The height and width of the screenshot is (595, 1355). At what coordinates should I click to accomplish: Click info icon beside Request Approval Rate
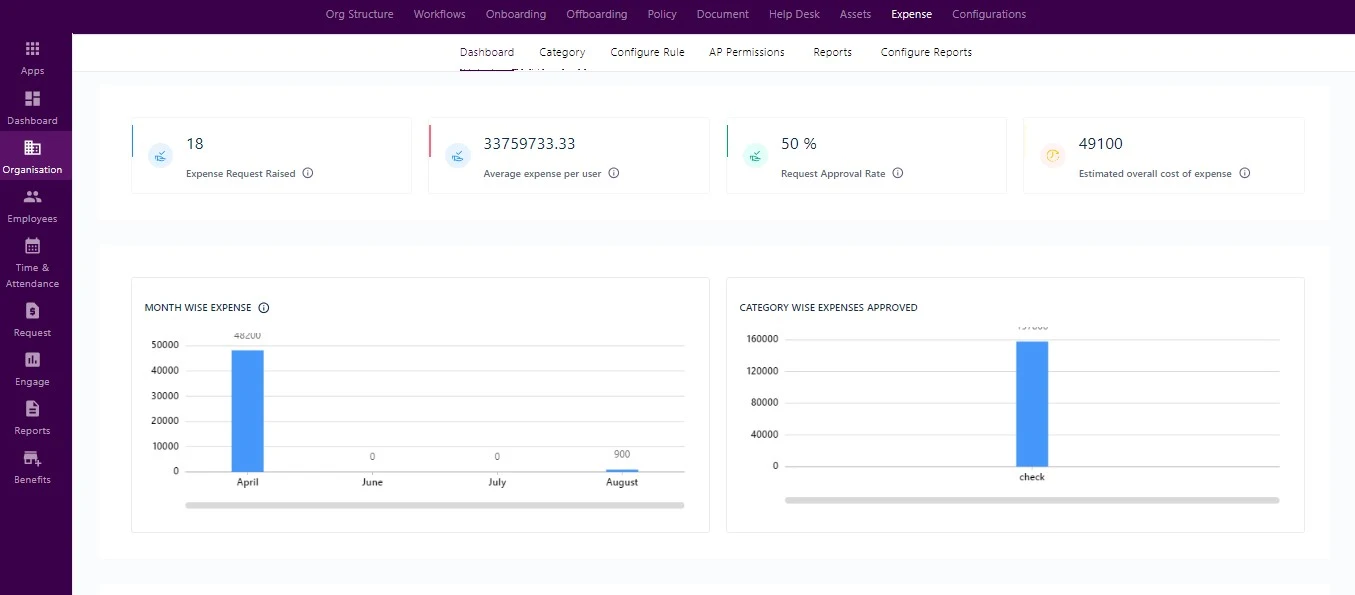pos(898,173)
